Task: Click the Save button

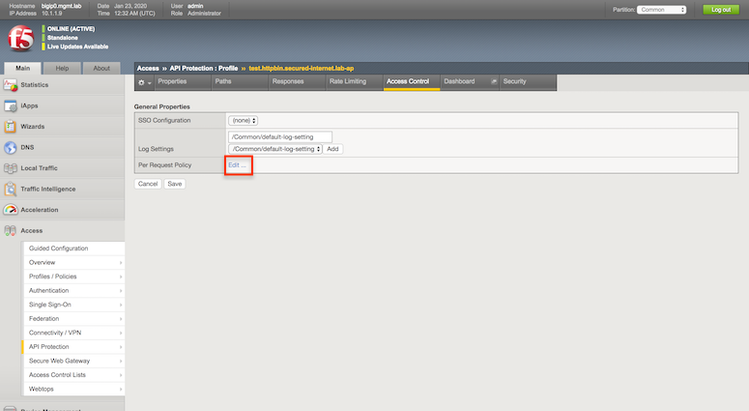Action: (175, 184)
